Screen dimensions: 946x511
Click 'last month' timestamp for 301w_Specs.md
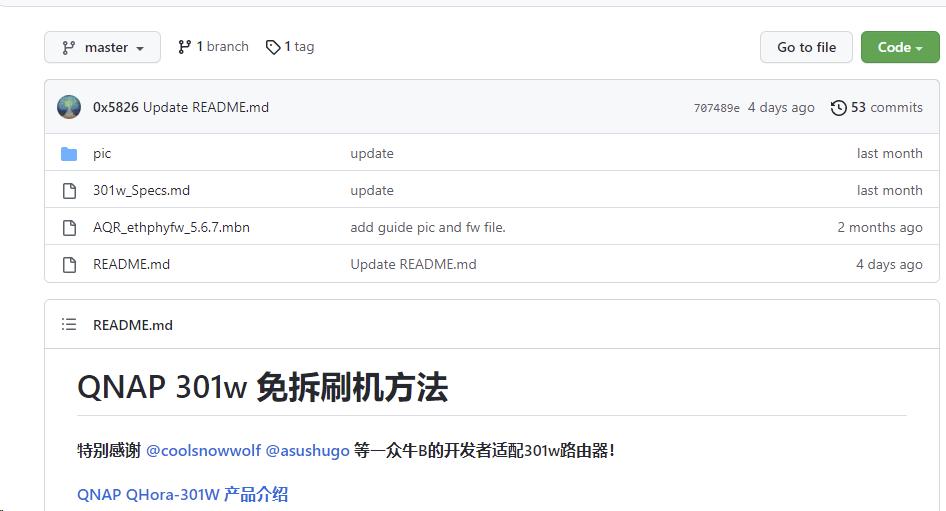(x=889, y=191)
